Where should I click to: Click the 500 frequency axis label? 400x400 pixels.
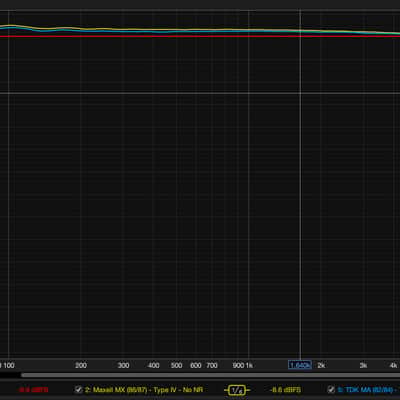pos(176,365)
